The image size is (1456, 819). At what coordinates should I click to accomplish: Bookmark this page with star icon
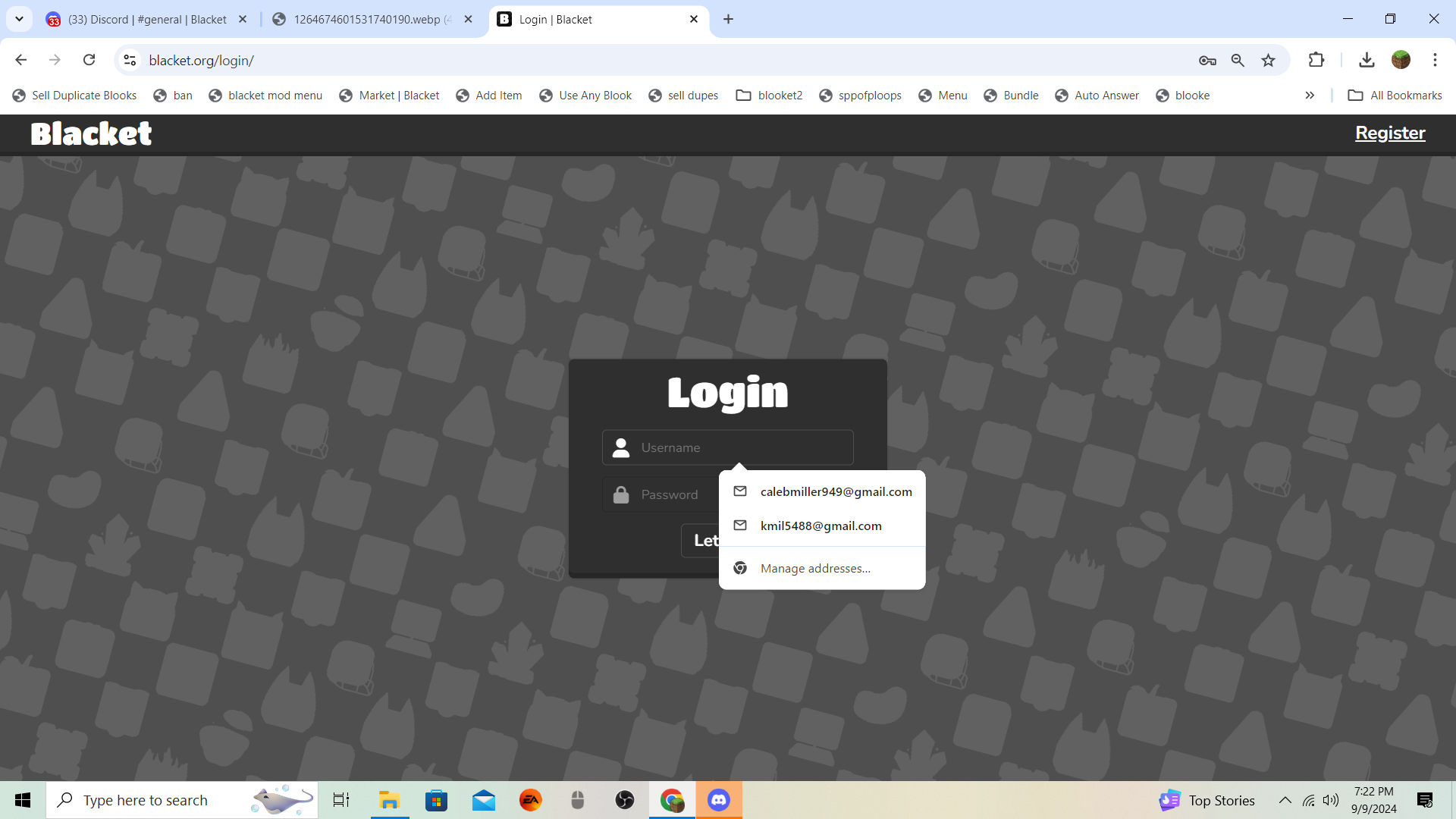tap(1268, 61)
